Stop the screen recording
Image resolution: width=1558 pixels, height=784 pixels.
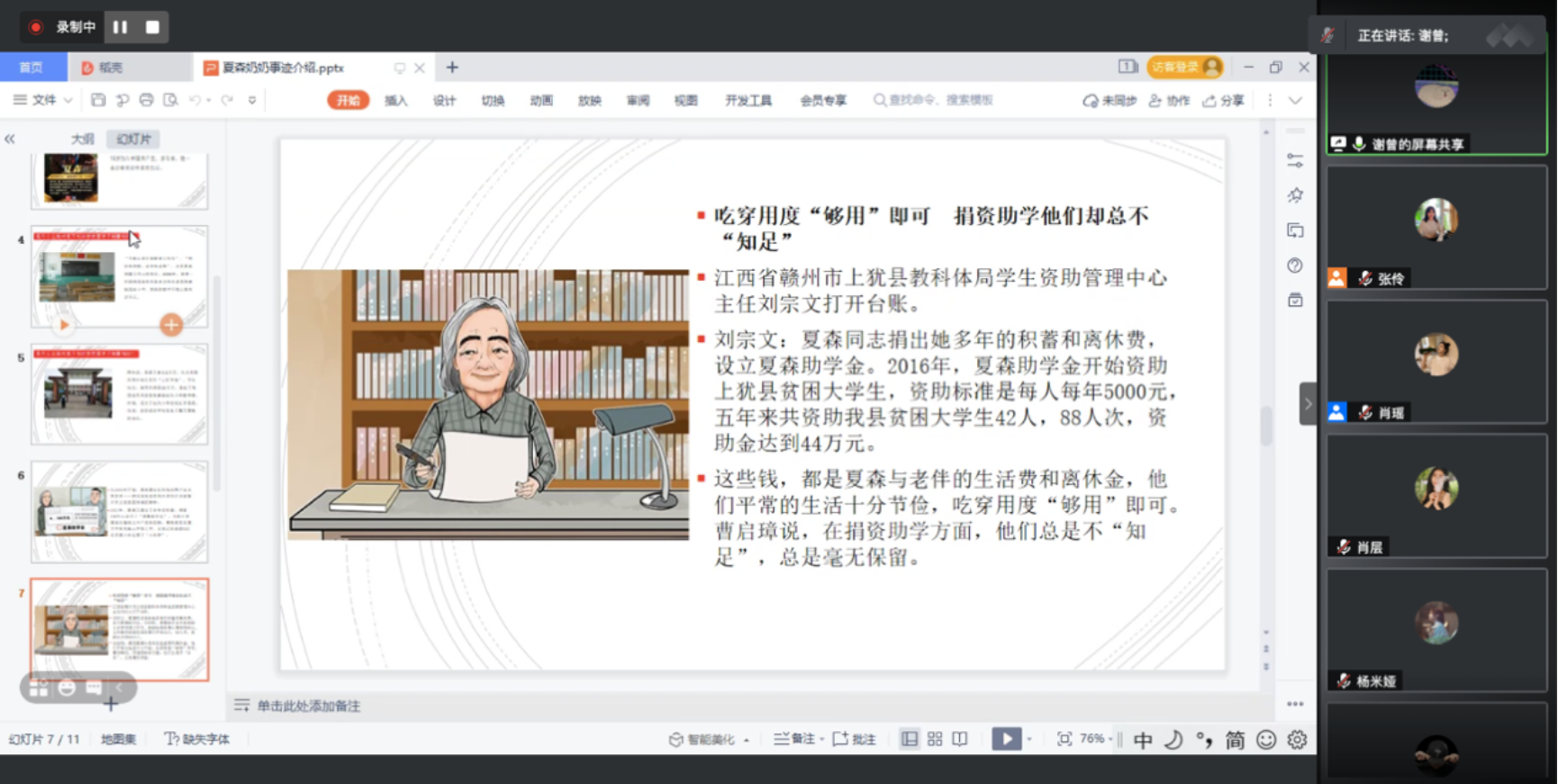coord(152,27)
